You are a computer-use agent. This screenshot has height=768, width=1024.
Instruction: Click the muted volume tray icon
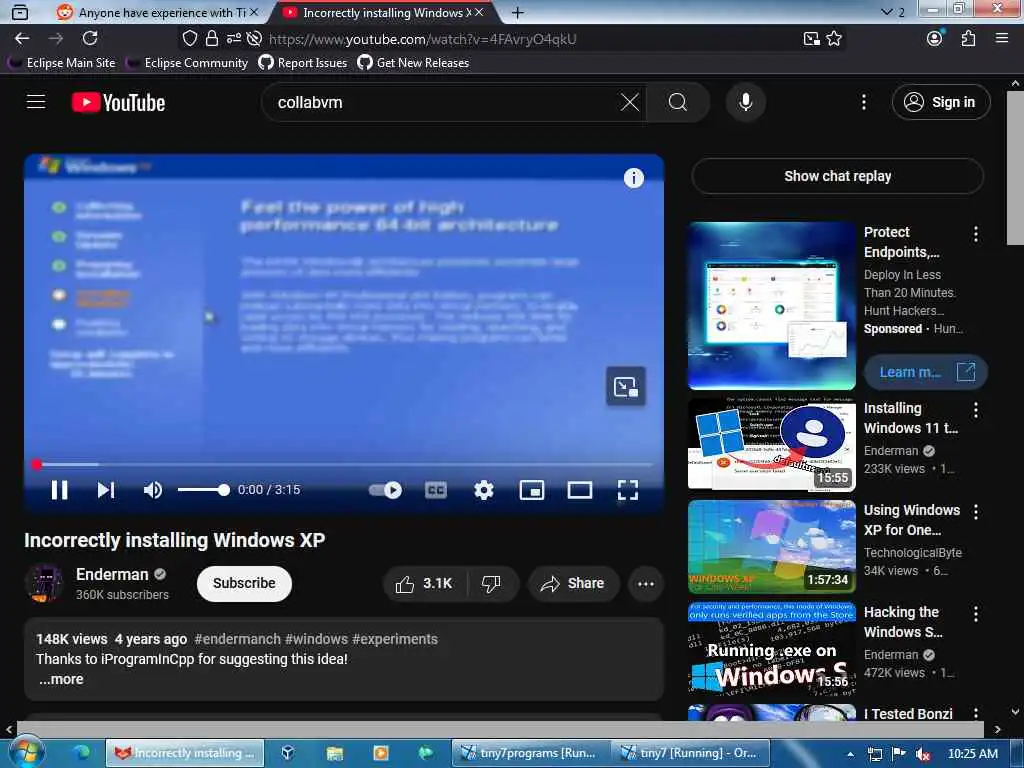922,754
